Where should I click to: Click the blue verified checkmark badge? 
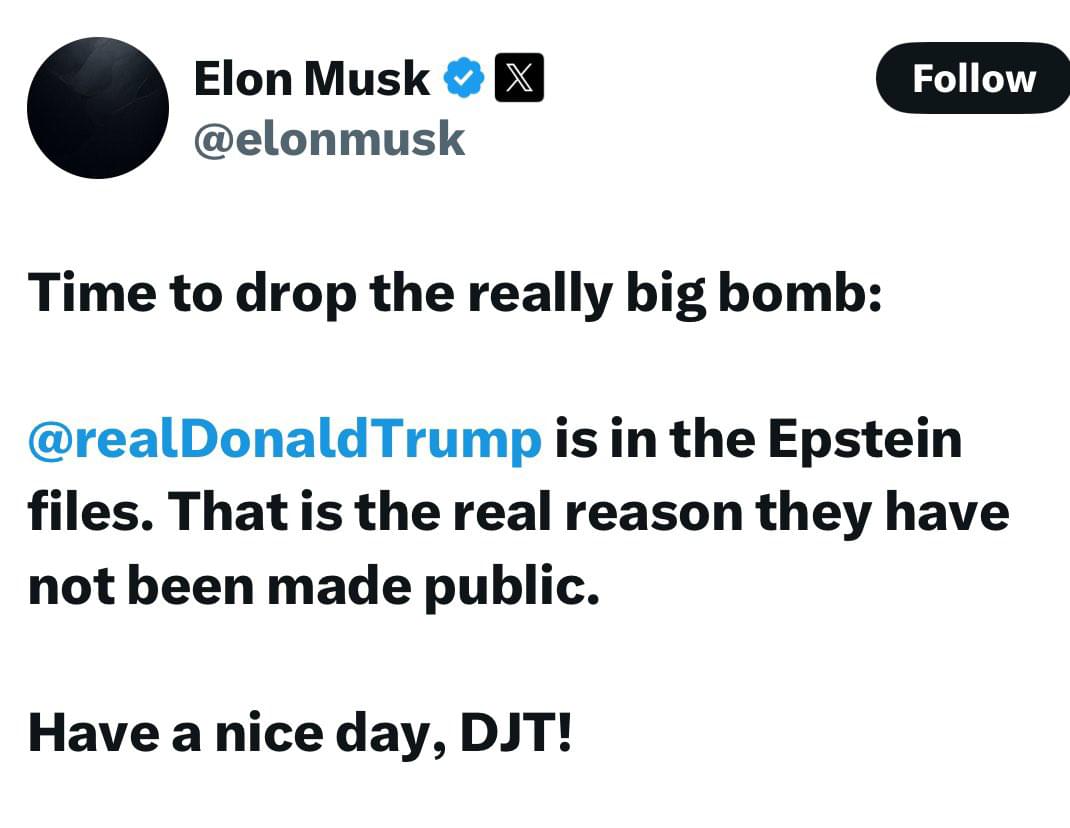tap(464, 79)
